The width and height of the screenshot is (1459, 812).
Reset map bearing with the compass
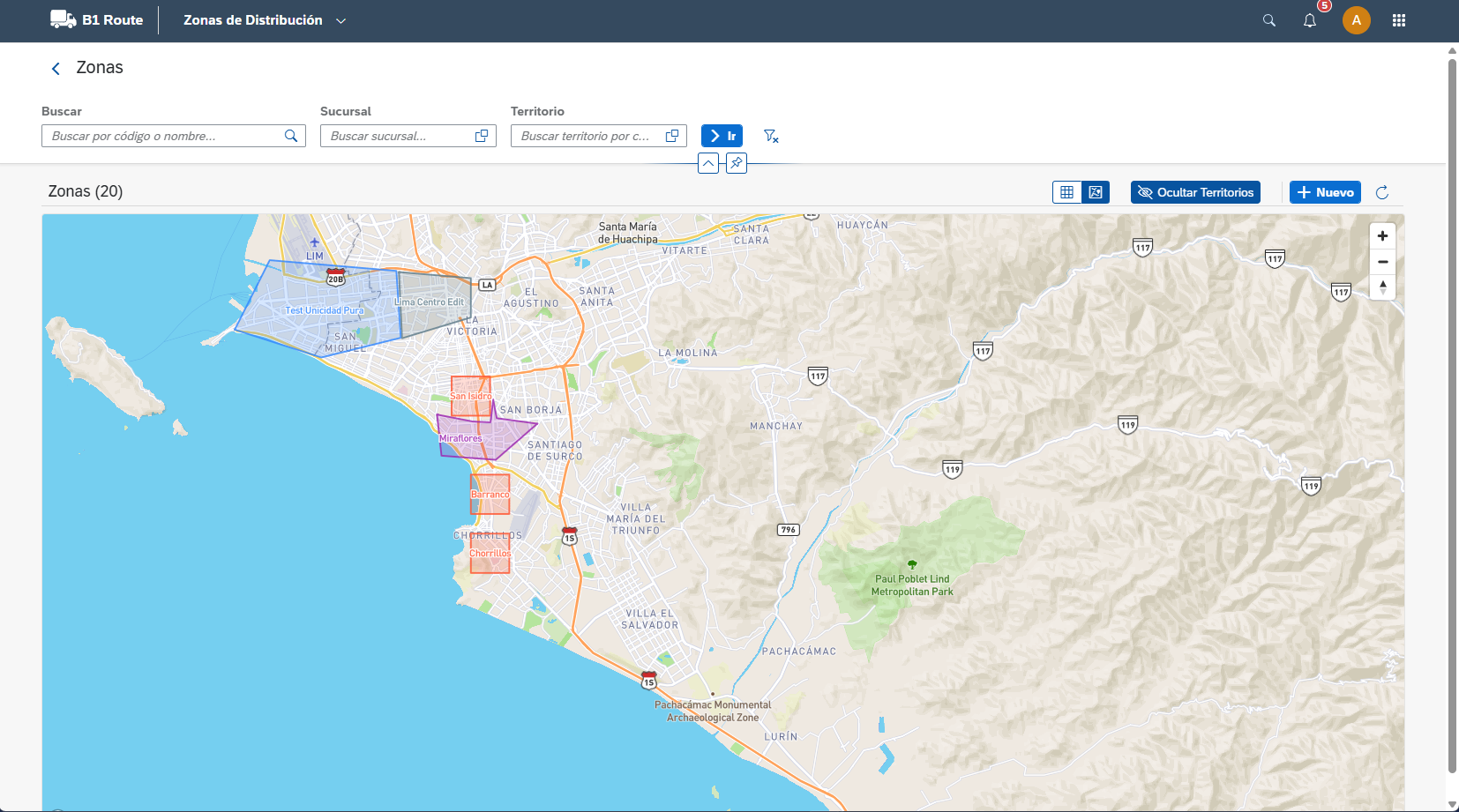tap(1382, 287)
